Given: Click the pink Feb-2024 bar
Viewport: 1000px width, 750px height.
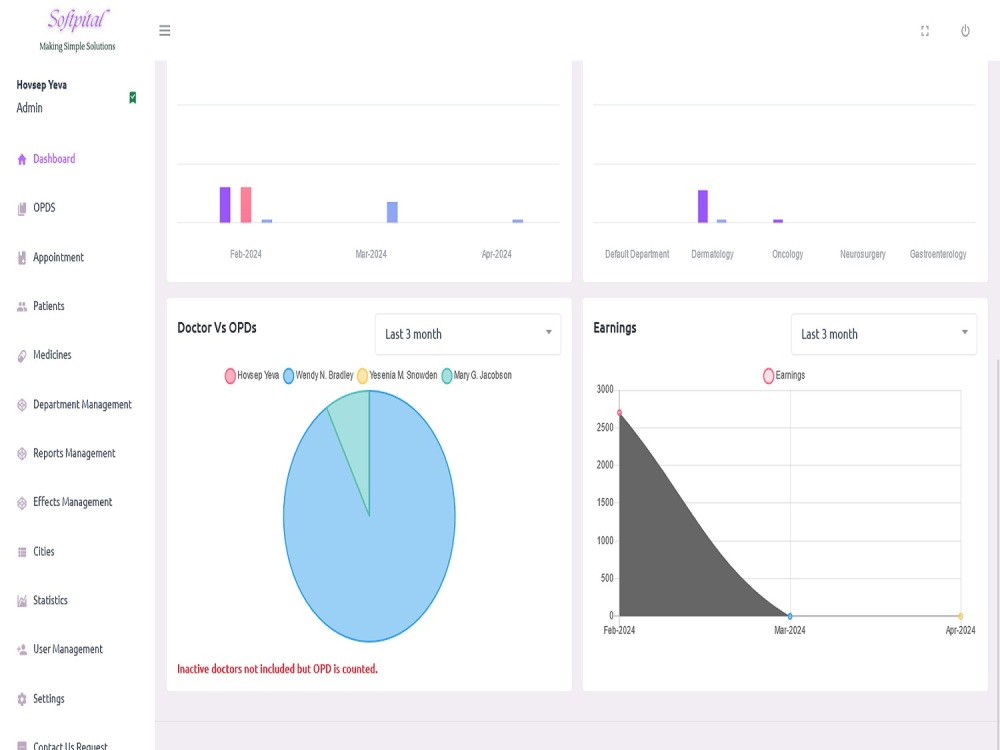Looking at the screenshot, I should (x=246, y=205).
